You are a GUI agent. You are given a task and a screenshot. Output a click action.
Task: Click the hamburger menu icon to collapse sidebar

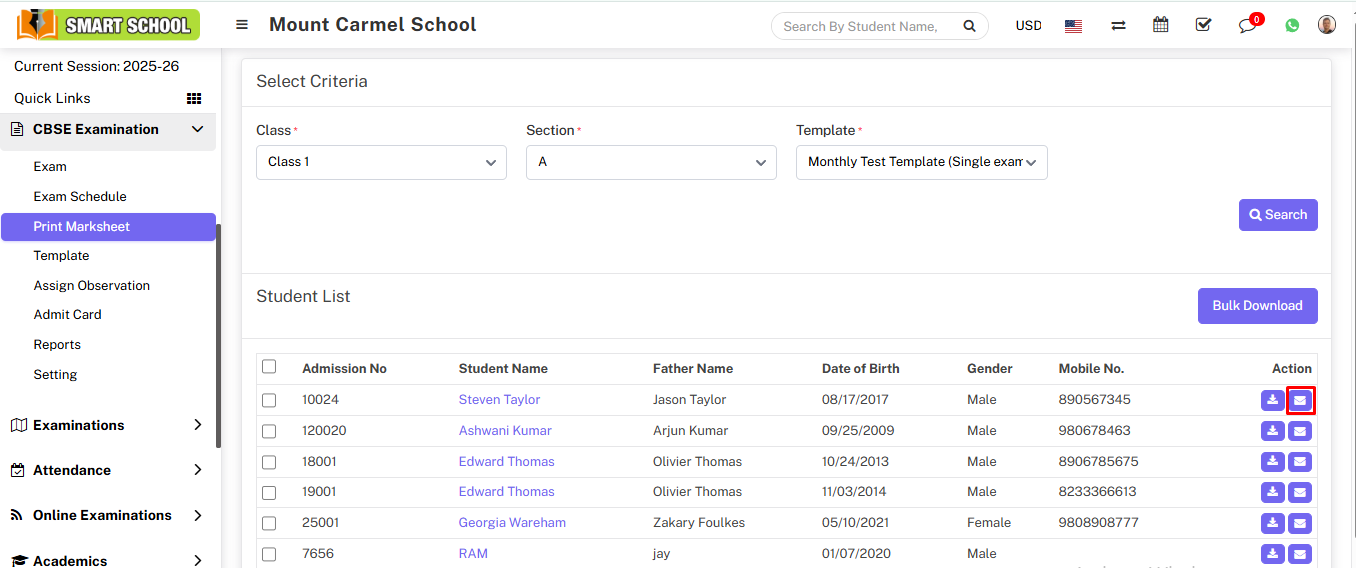coord(242,25)
